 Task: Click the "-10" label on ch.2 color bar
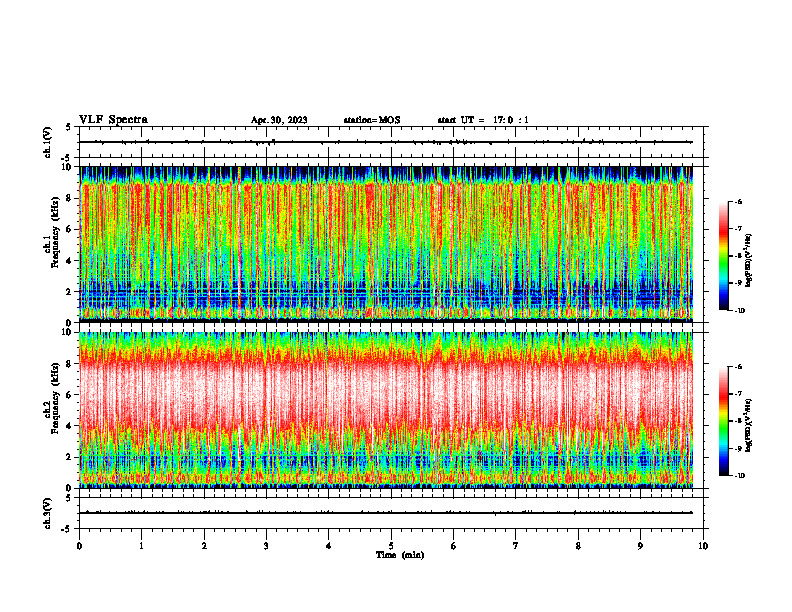740,476
